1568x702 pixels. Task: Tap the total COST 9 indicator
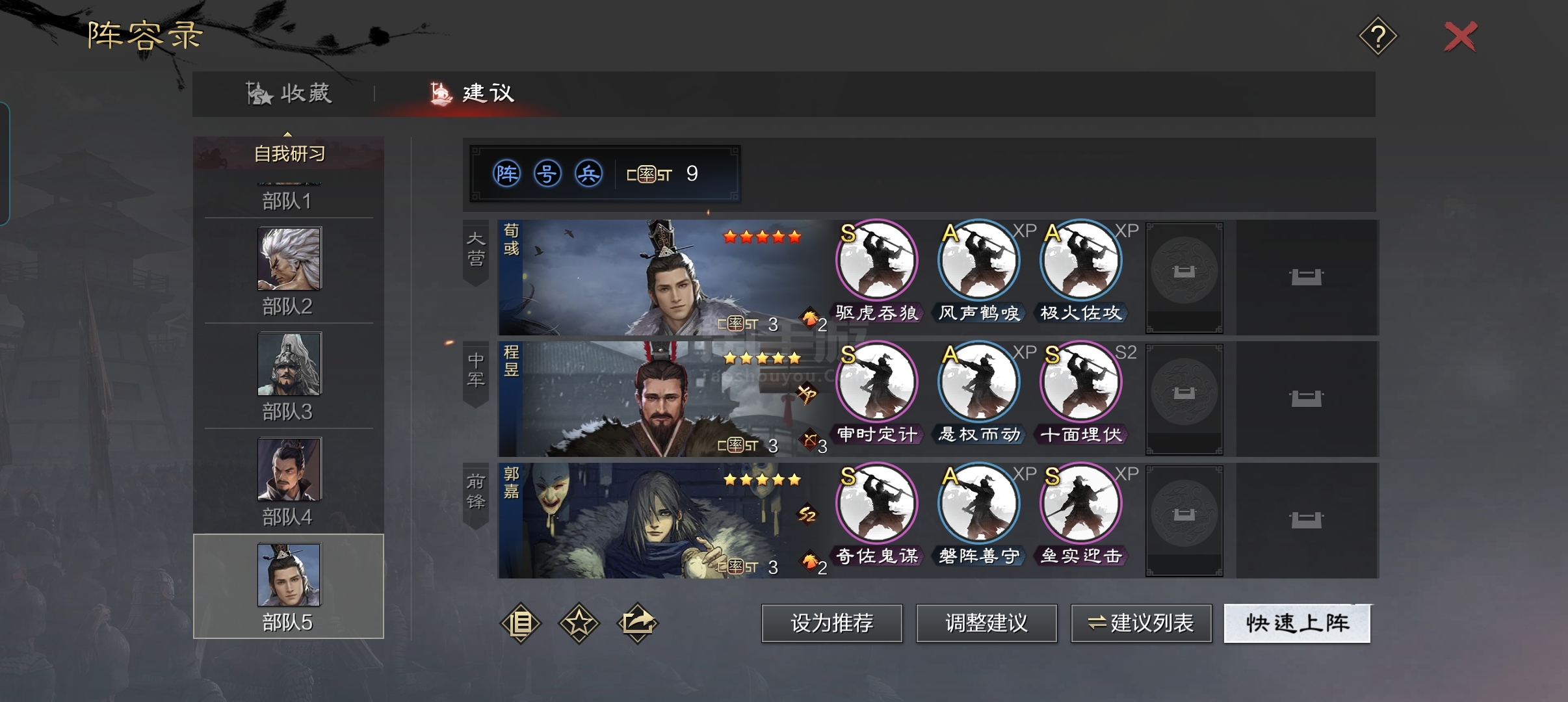pyautogui.click(x=662, y=174)
